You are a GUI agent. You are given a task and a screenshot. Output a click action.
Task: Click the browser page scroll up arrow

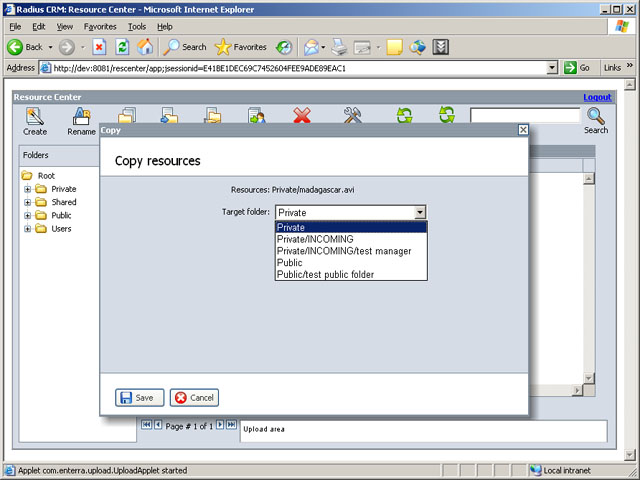tap(630, 84)
